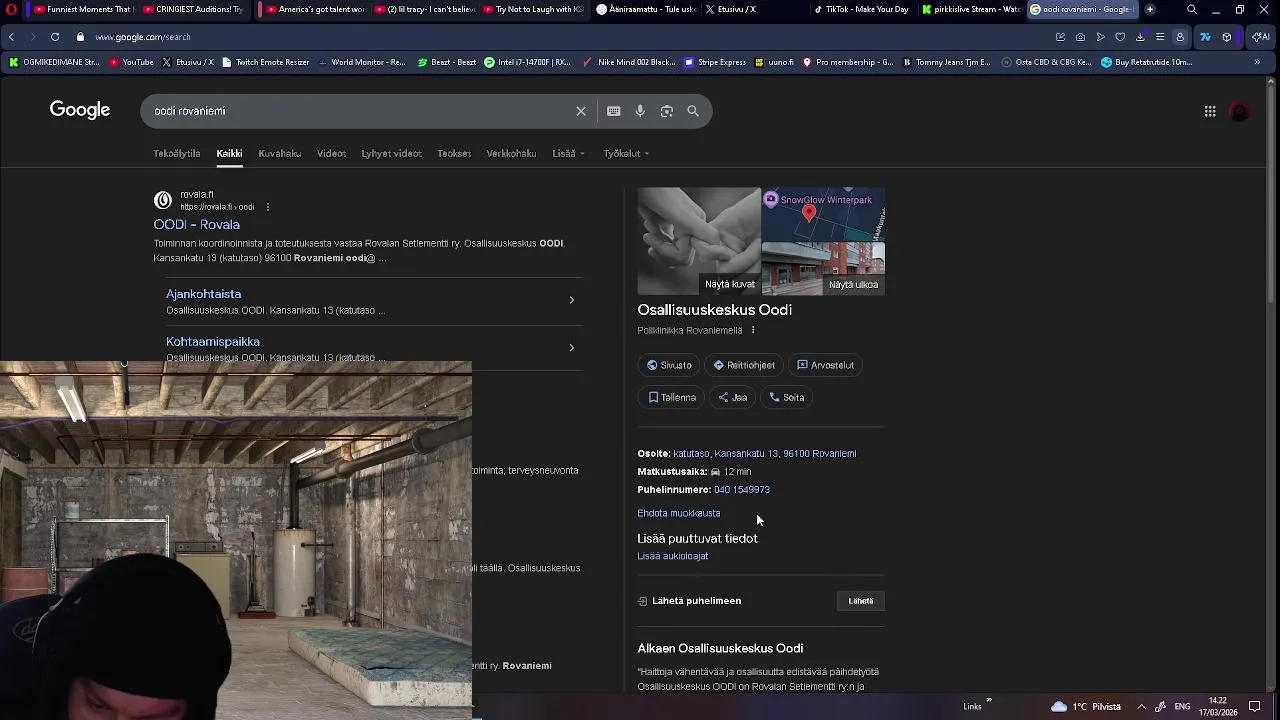Click the Tallenna save button
This screenshot has width=1280, height=720.
[x=672, y=397]
